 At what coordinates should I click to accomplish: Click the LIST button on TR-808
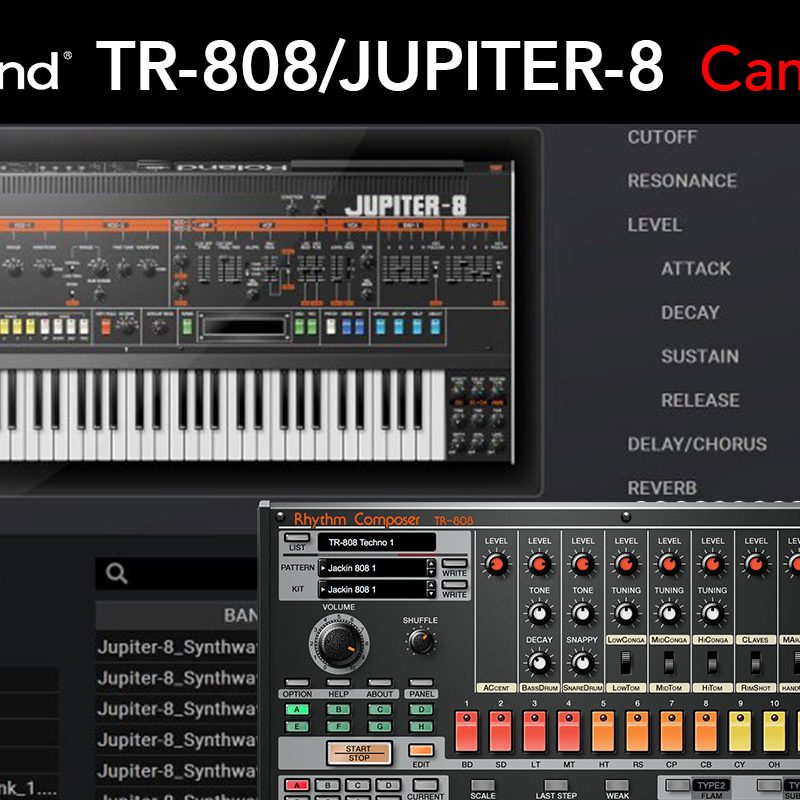297,538
